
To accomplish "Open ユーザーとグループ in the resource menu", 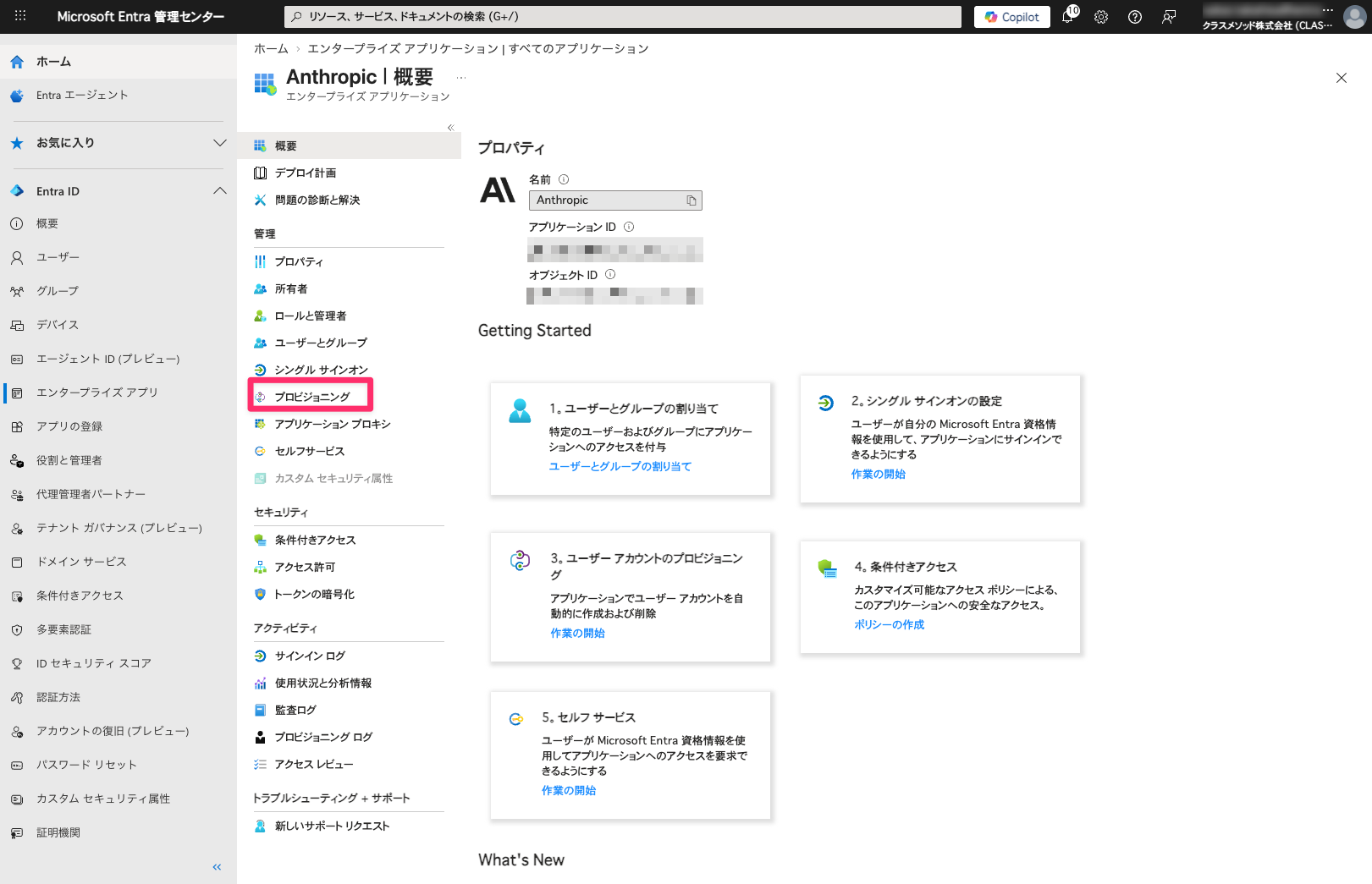I will [321, 343].
